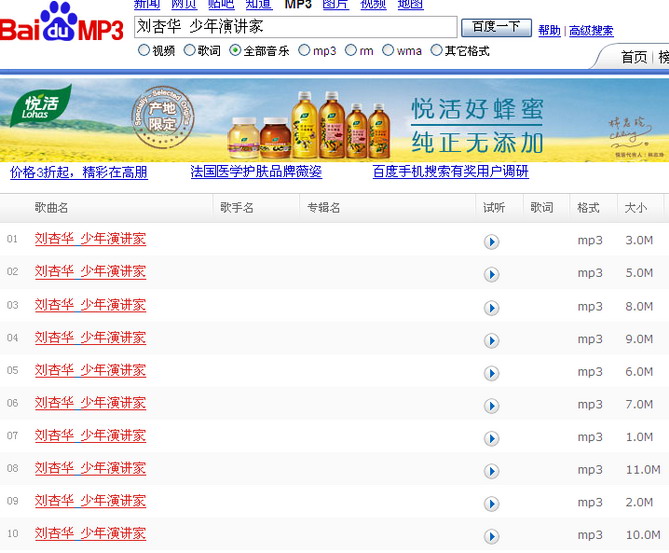Open the 知道 navigation link

click(x=260, y=4)
